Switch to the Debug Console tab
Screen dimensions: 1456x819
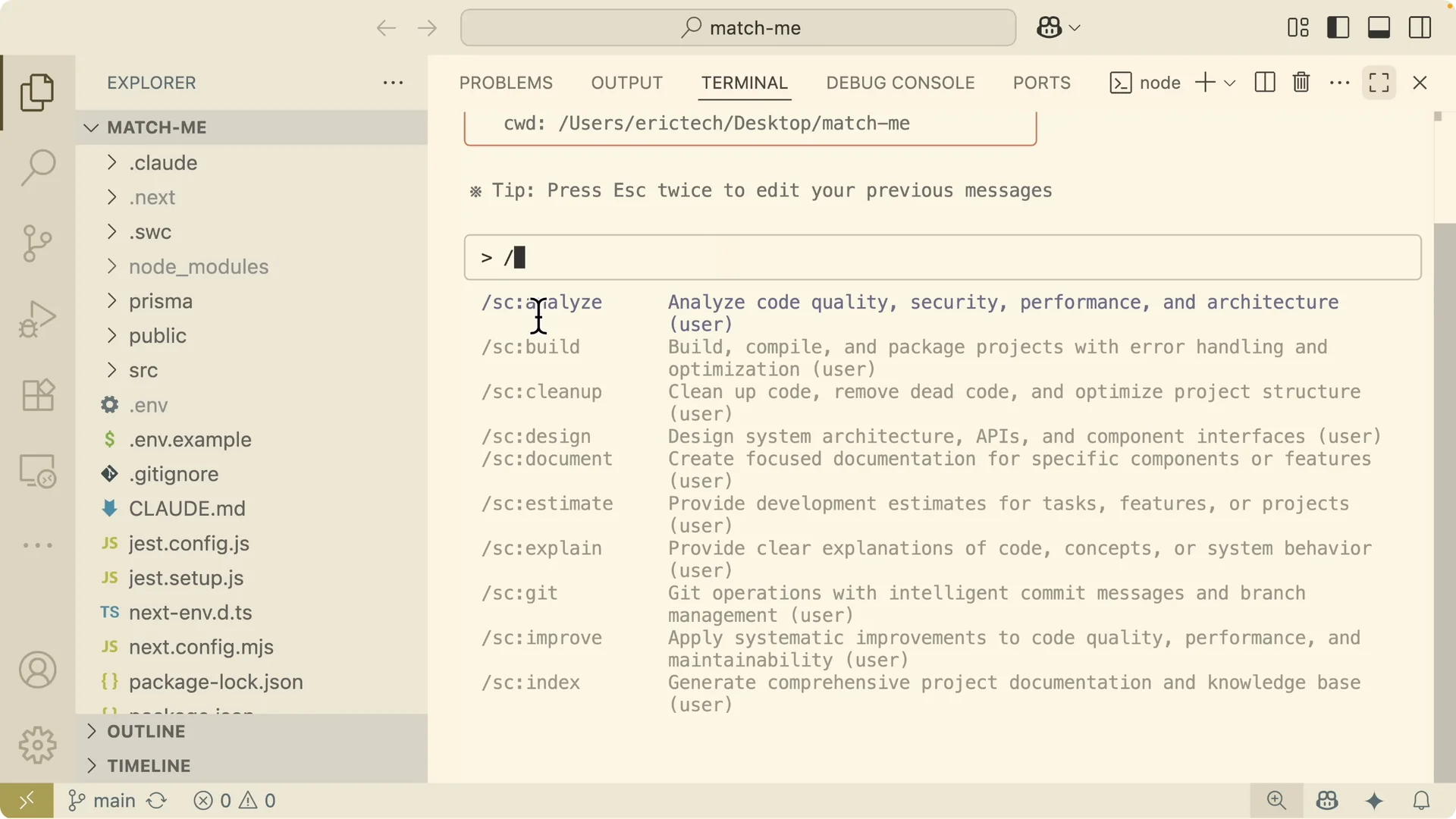900,83
